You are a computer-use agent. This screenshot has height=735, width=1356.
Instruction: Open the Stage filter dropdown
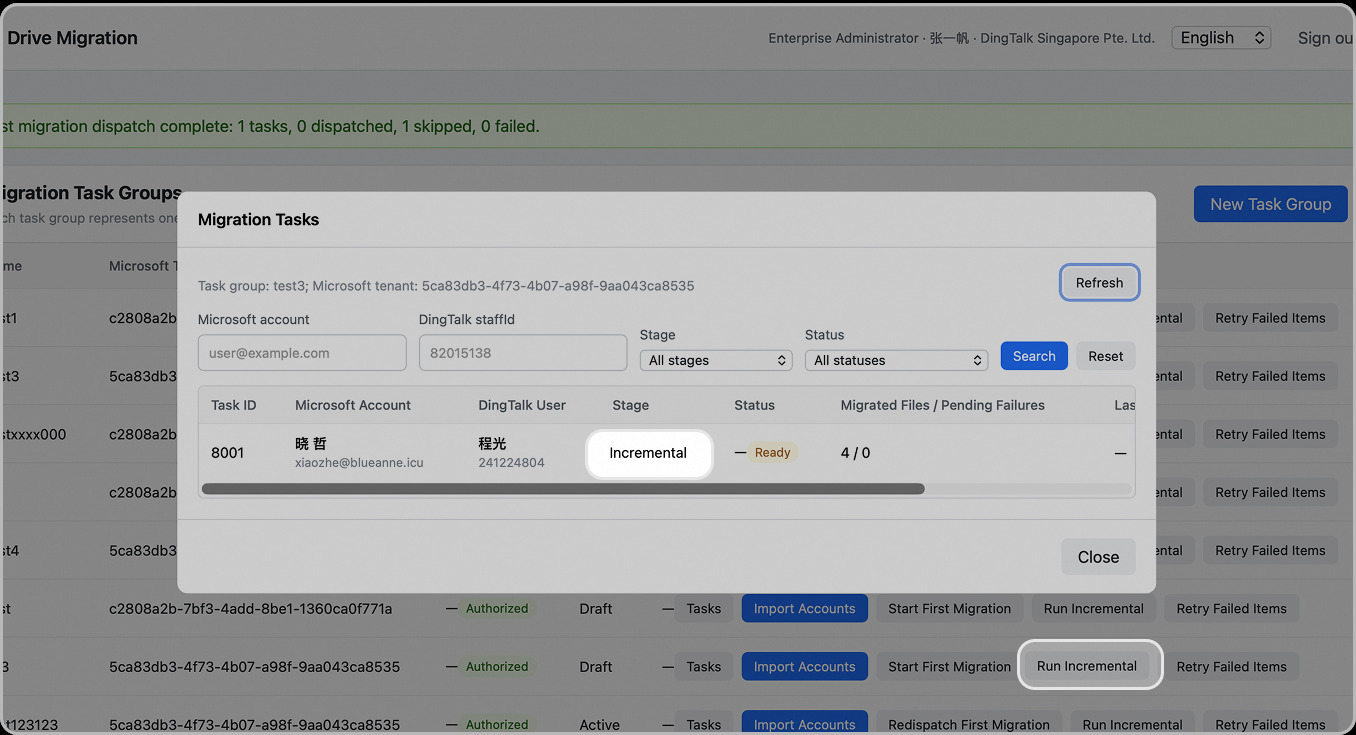716,360
